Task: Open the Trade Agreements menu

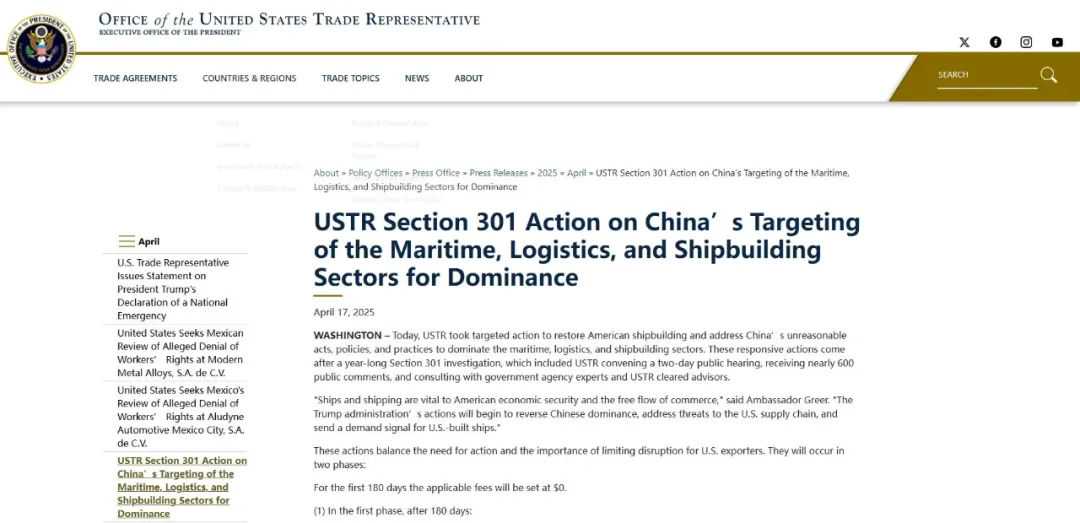Action: pyautogui.click(x=136, y=79)
